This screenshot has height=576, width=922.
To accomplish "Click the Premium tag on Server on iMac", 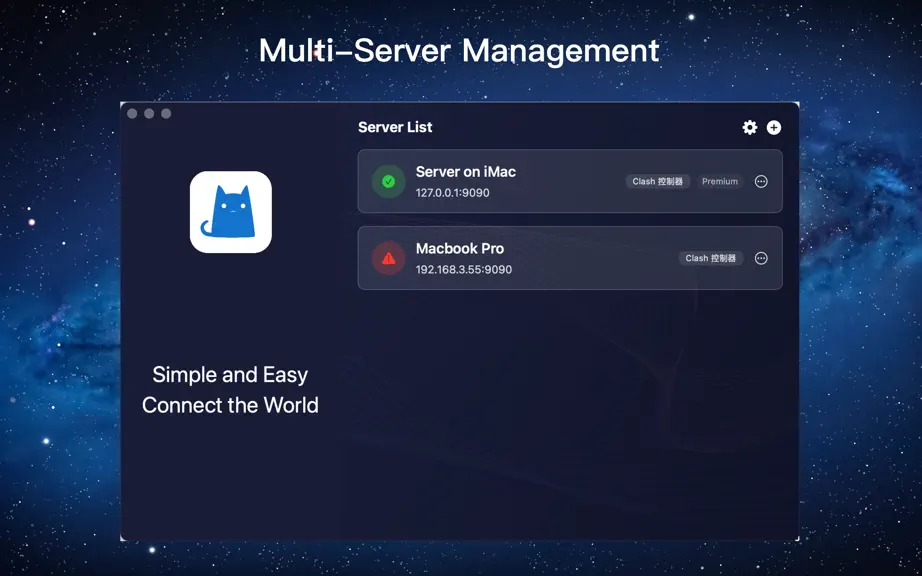I will coord(720,182).
